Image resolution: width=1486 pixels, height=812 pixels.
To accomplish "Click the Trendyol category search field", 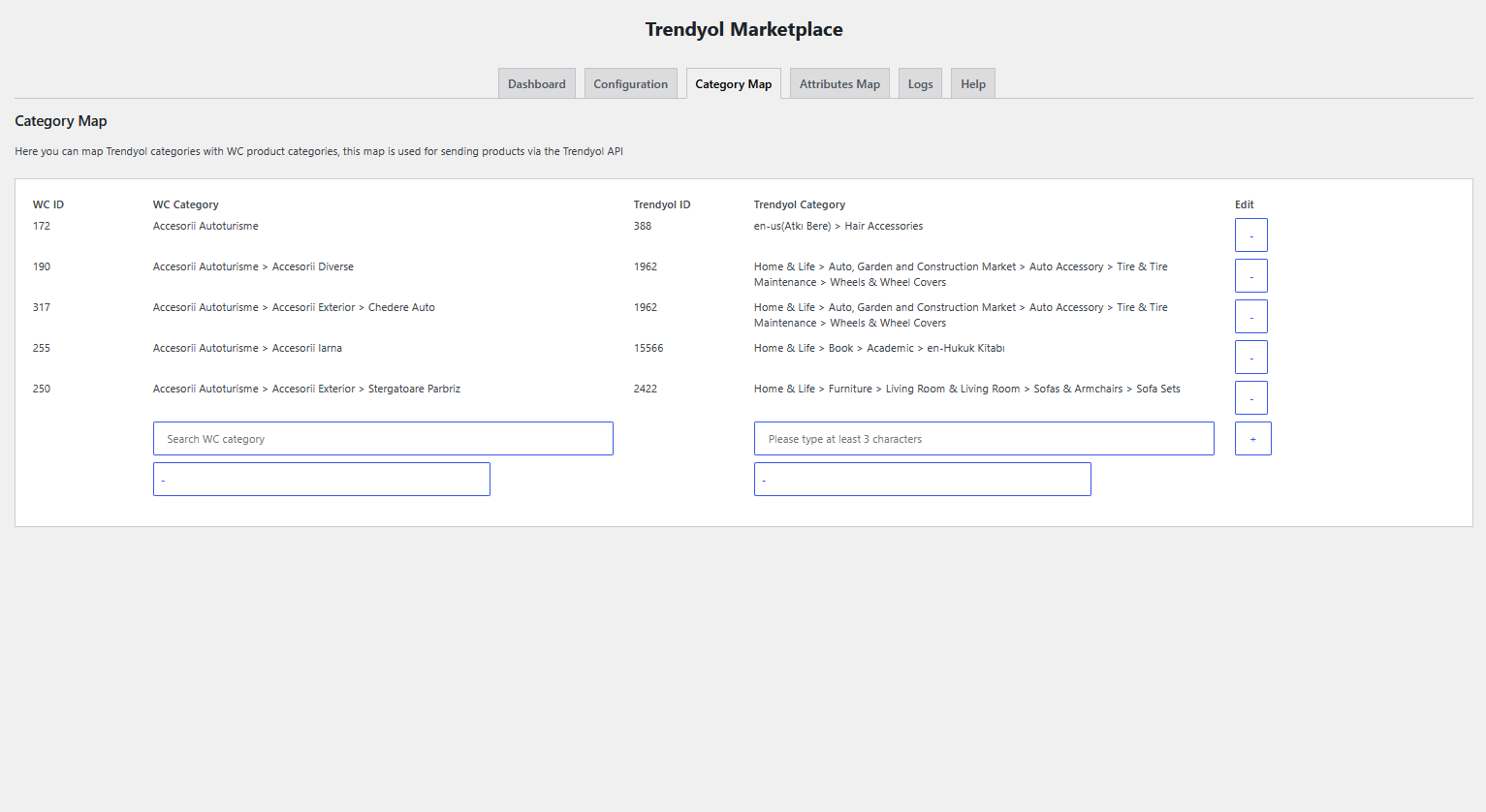I will coord(983,439).
